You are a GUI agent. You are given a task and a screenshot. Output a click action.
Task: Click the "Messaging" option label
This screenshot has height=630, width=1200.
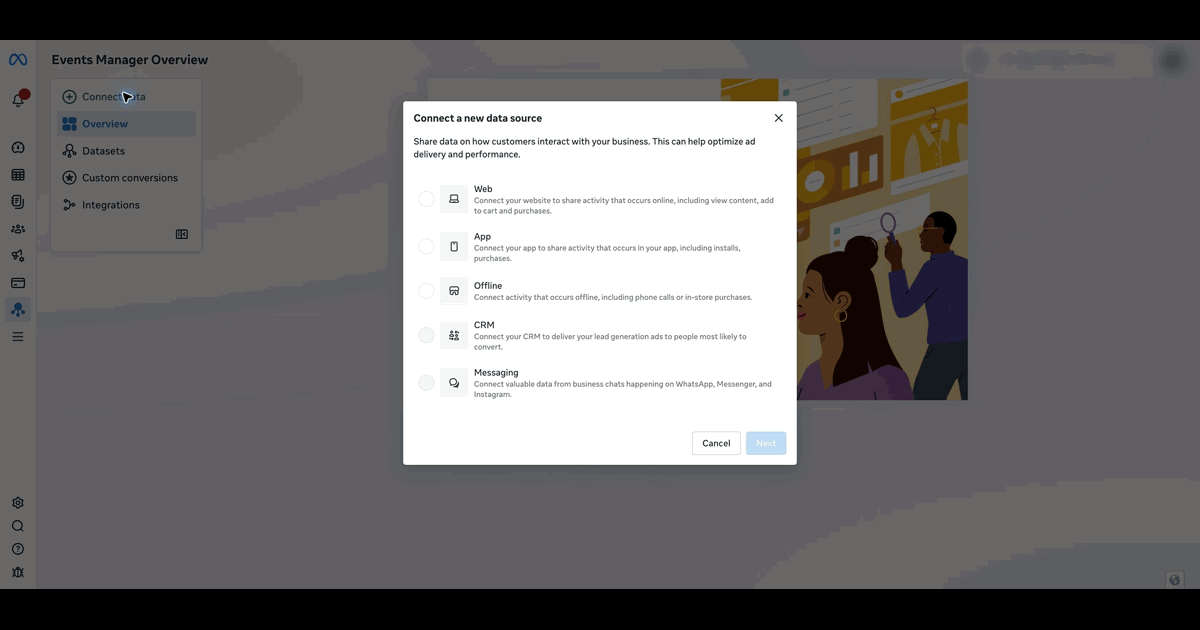(496, 373)
